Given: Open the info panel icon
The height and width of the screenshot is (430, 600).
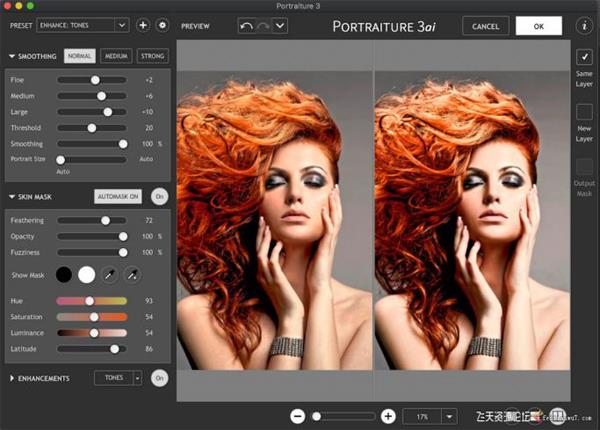Looking at the screenshot, I should (585, 25).
